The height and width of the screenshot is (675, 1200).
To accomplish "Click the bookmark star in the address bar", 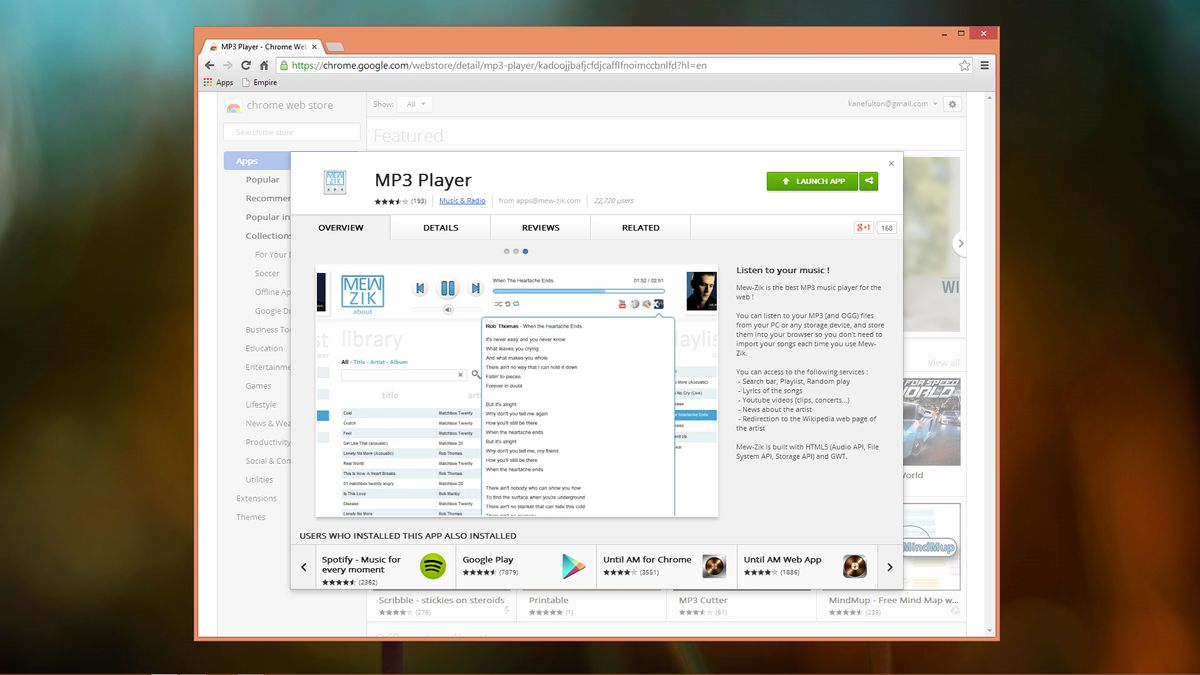I will pos(963,65).
